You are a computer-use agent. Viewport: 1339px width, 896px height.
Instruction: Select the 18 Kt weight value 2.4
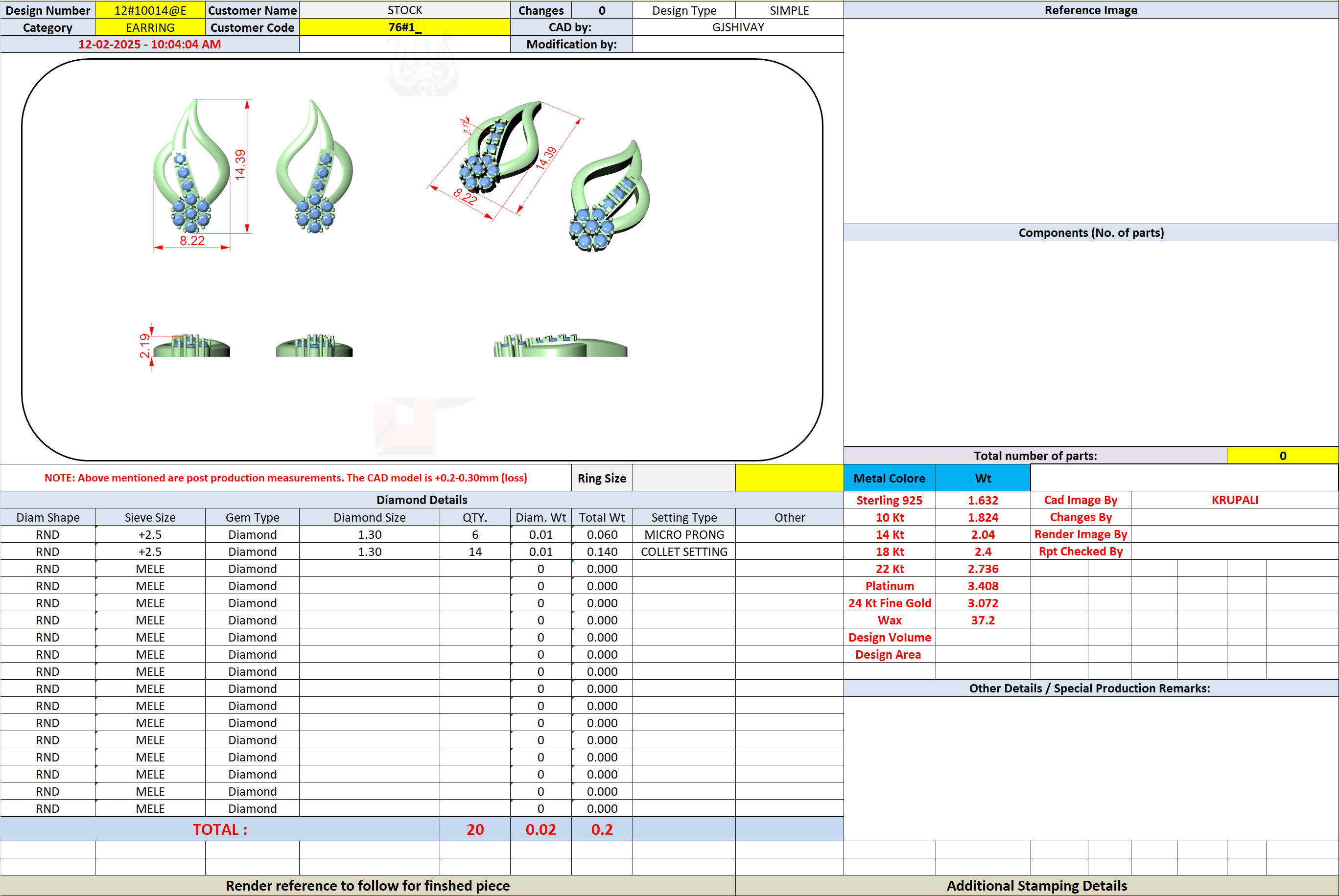coord(983,551)
